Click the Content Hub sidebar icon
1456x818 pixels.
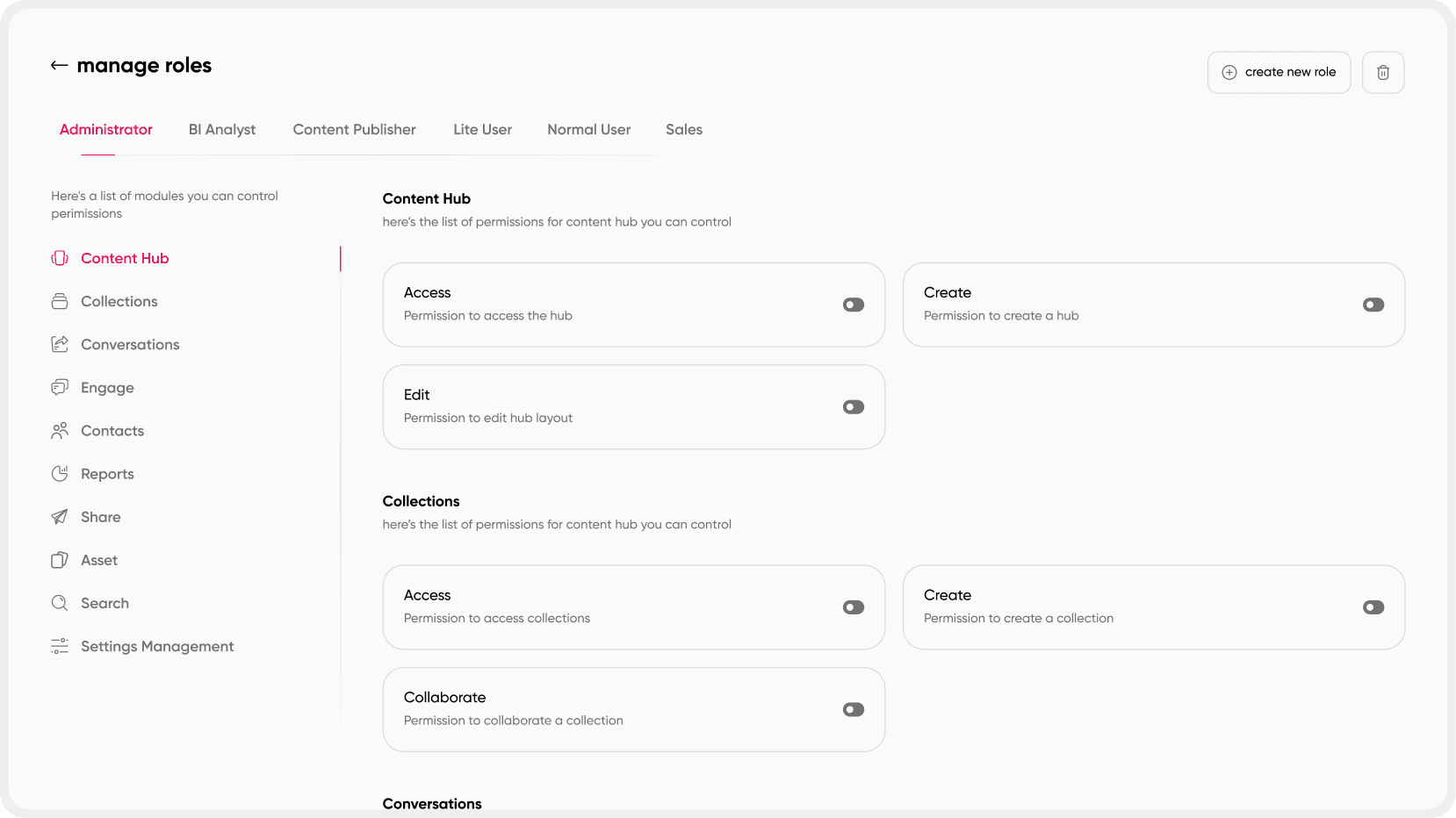60,258
